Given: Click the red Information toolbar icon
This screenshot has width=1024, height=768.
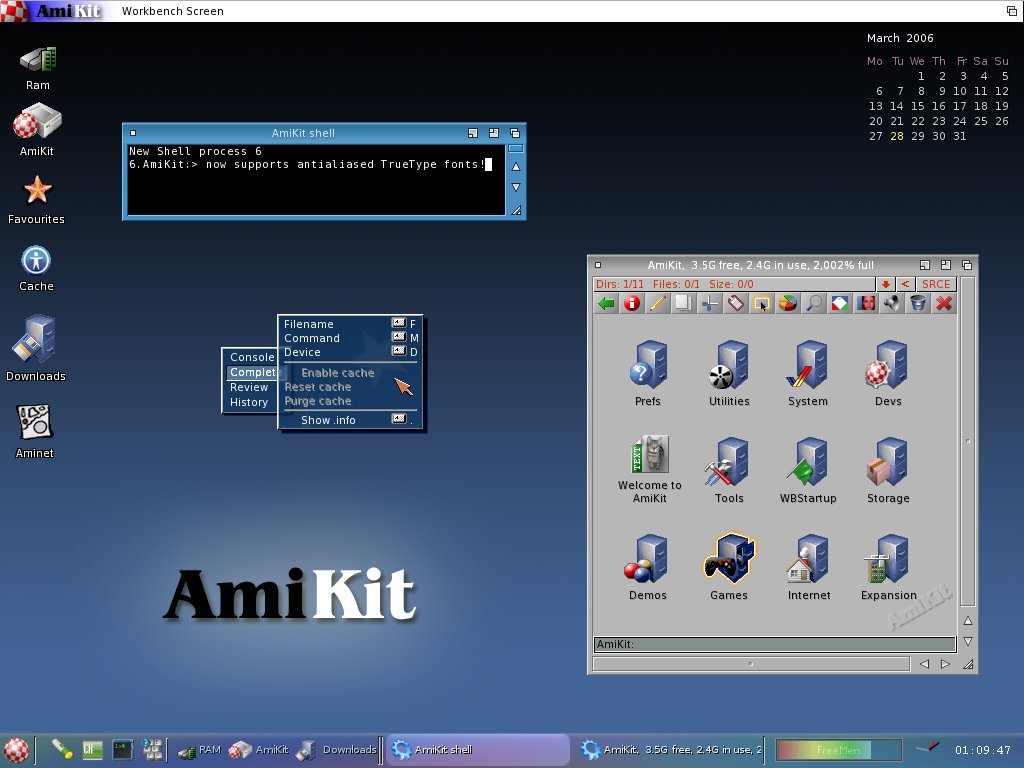Looking at the screenshot, I should coord(632,303).
